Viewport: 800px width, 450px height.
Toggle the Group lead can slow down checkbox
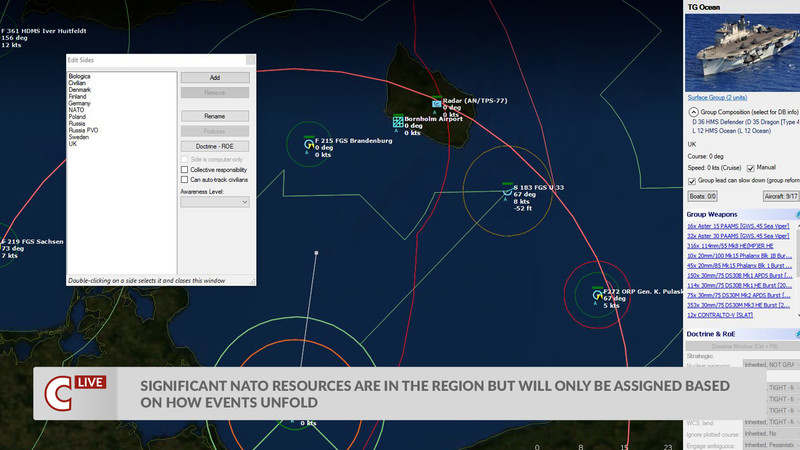coord(692,181)
